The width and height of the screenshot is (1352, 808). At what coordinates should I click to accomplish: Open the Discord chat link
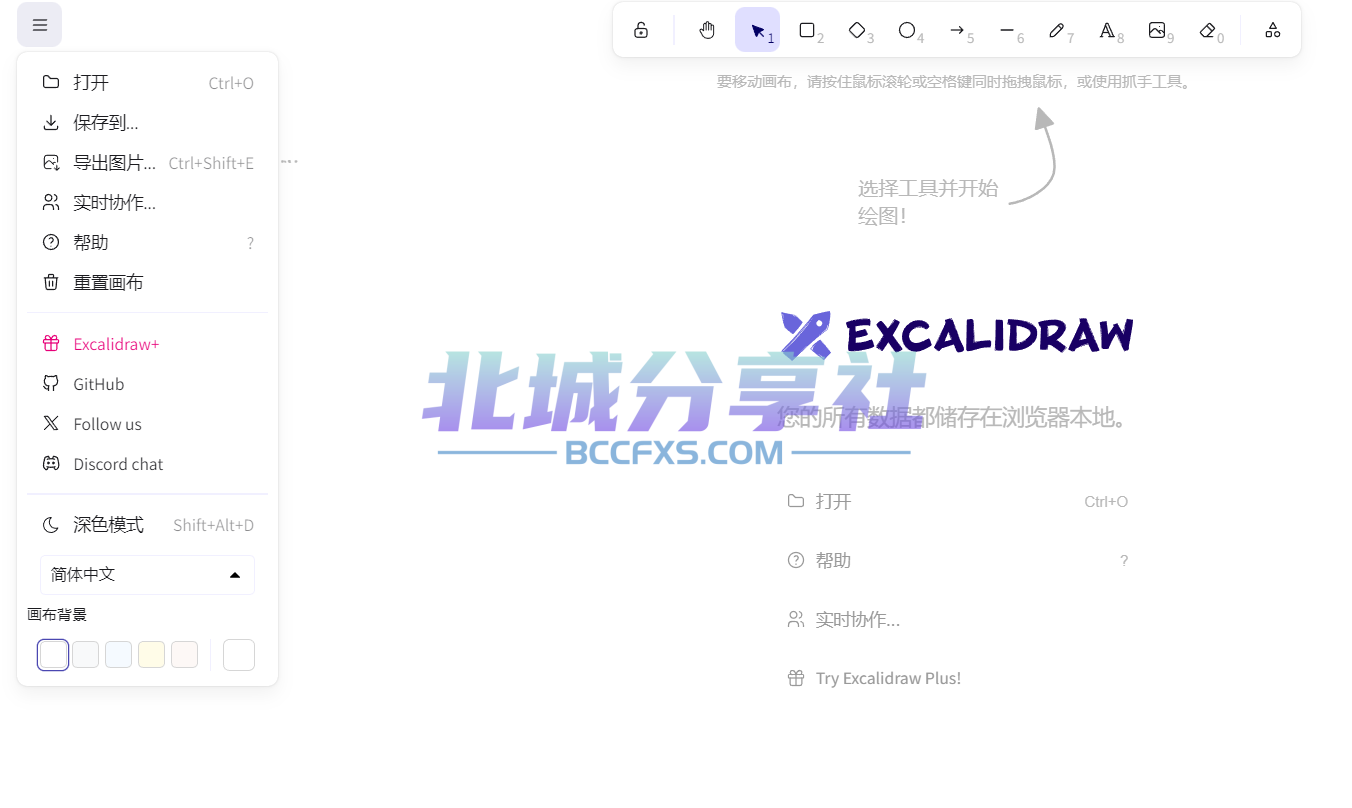[x=147, y=464]
